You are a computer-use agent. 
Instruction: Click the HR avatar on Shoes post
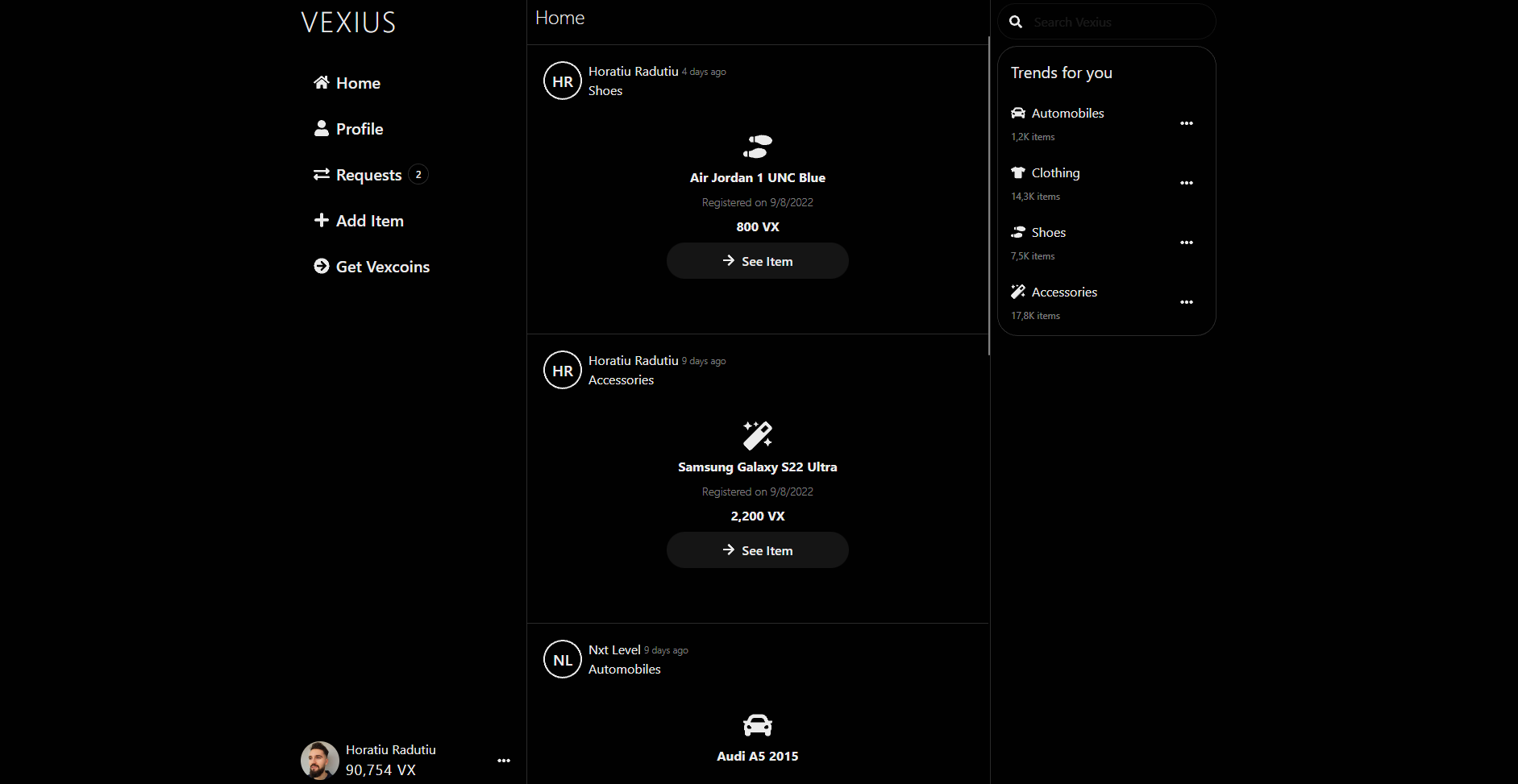coord(563,81)
